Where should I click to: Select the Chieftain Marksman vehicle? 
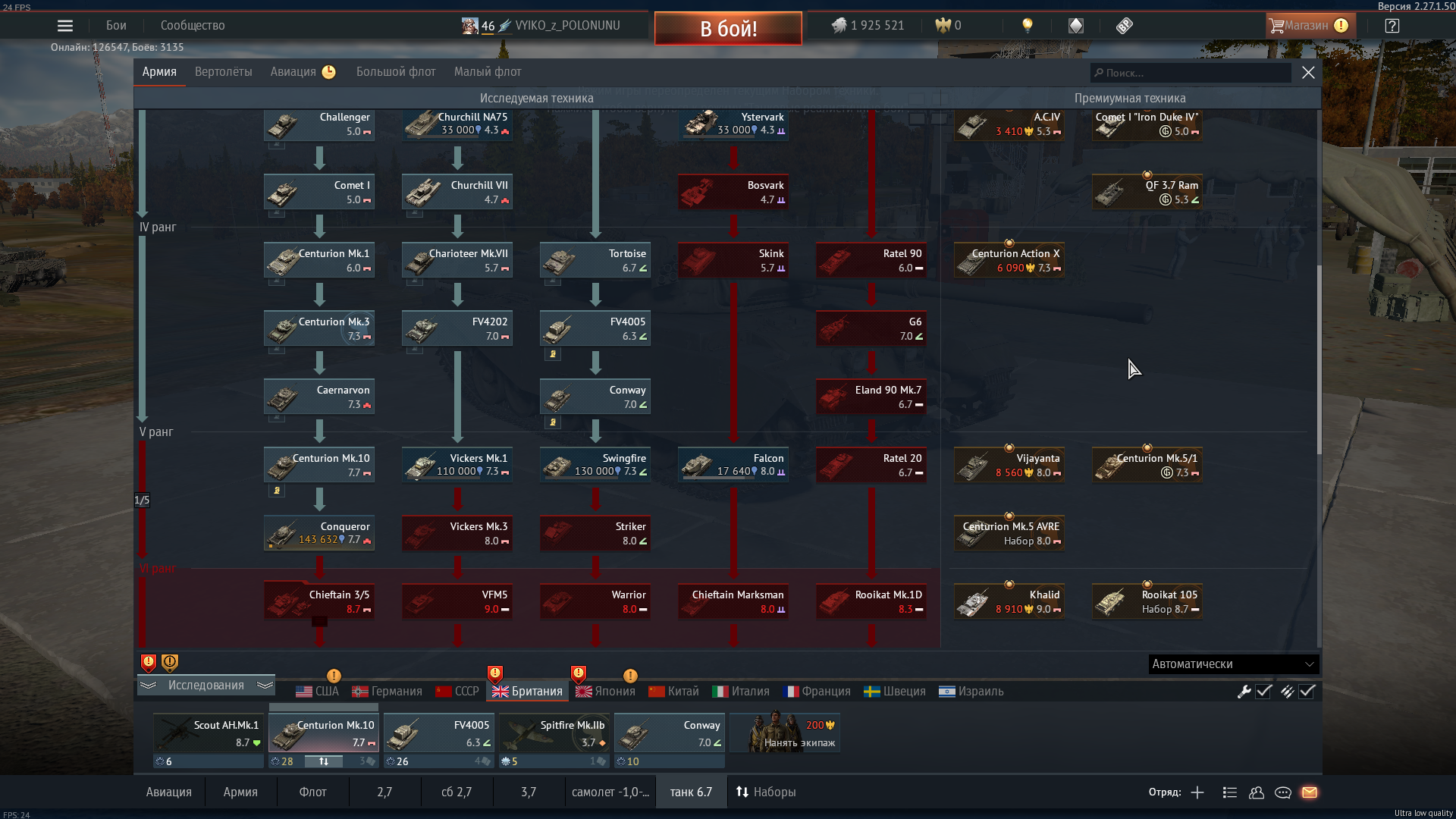(x=733, y=602)
